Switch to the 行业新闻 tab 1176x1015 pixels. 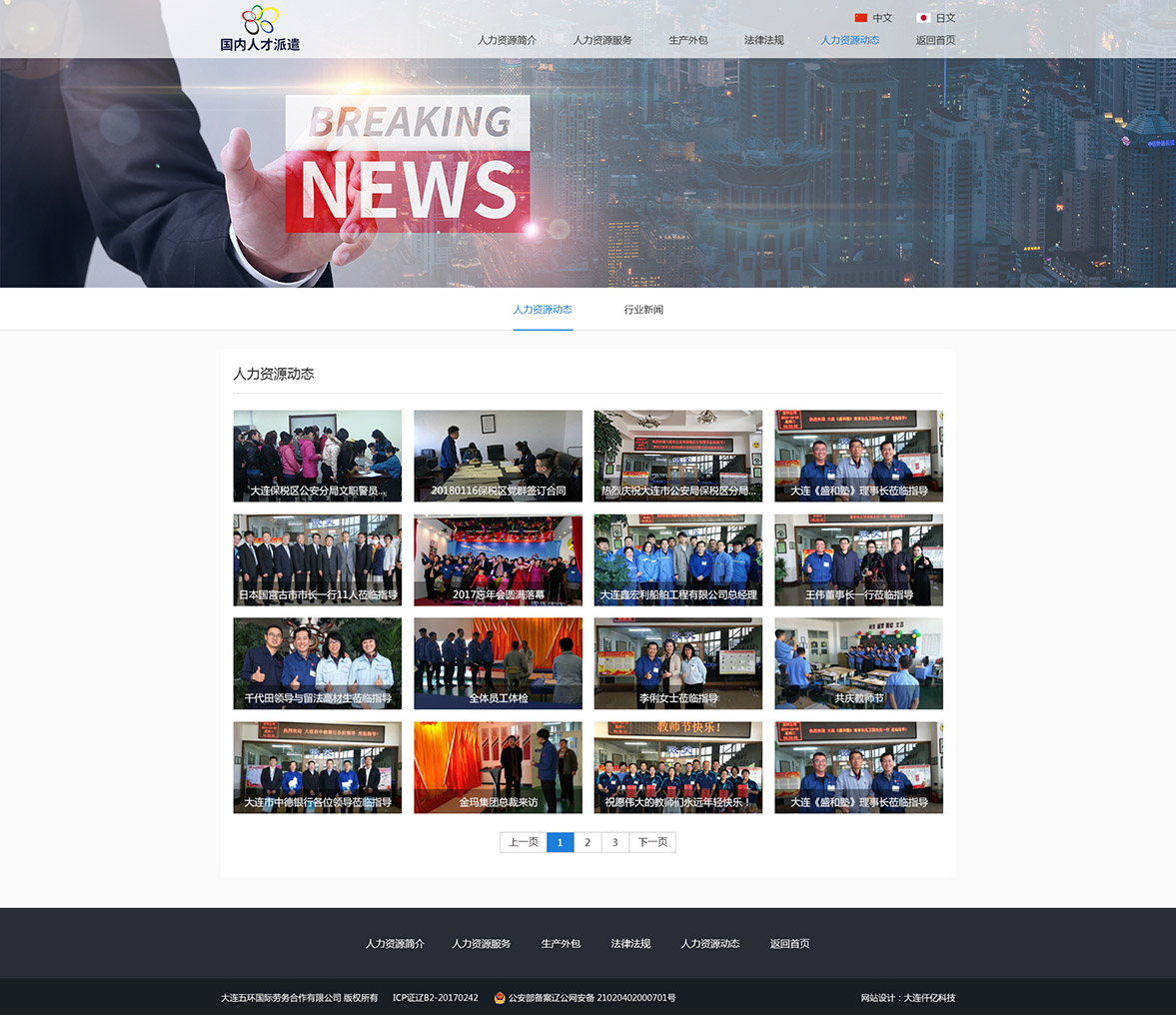click(x=643, y=310)
